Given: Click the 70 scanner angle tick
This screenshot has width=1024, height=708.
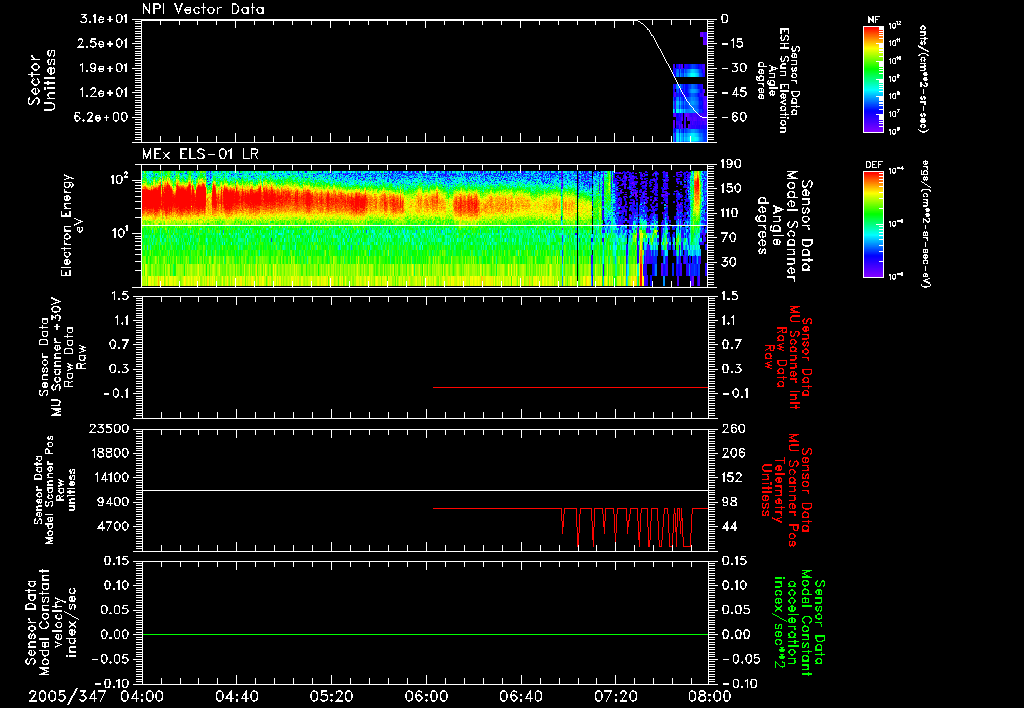Looking at the screenshot, I should [x=729, y=237].
